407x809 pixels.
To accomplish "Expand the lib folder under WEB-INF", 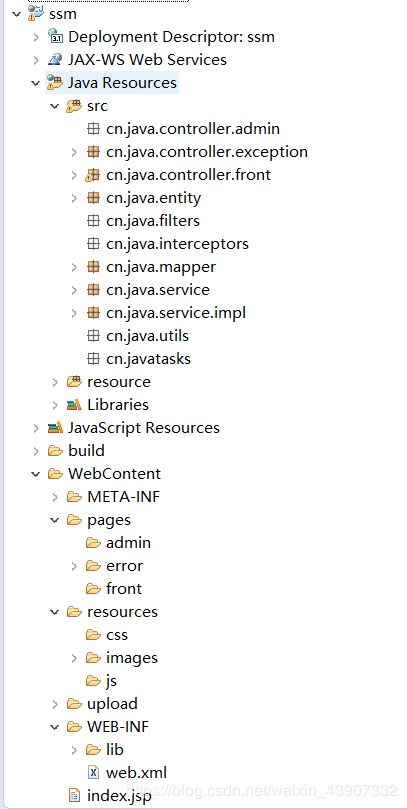I will 74,750.
